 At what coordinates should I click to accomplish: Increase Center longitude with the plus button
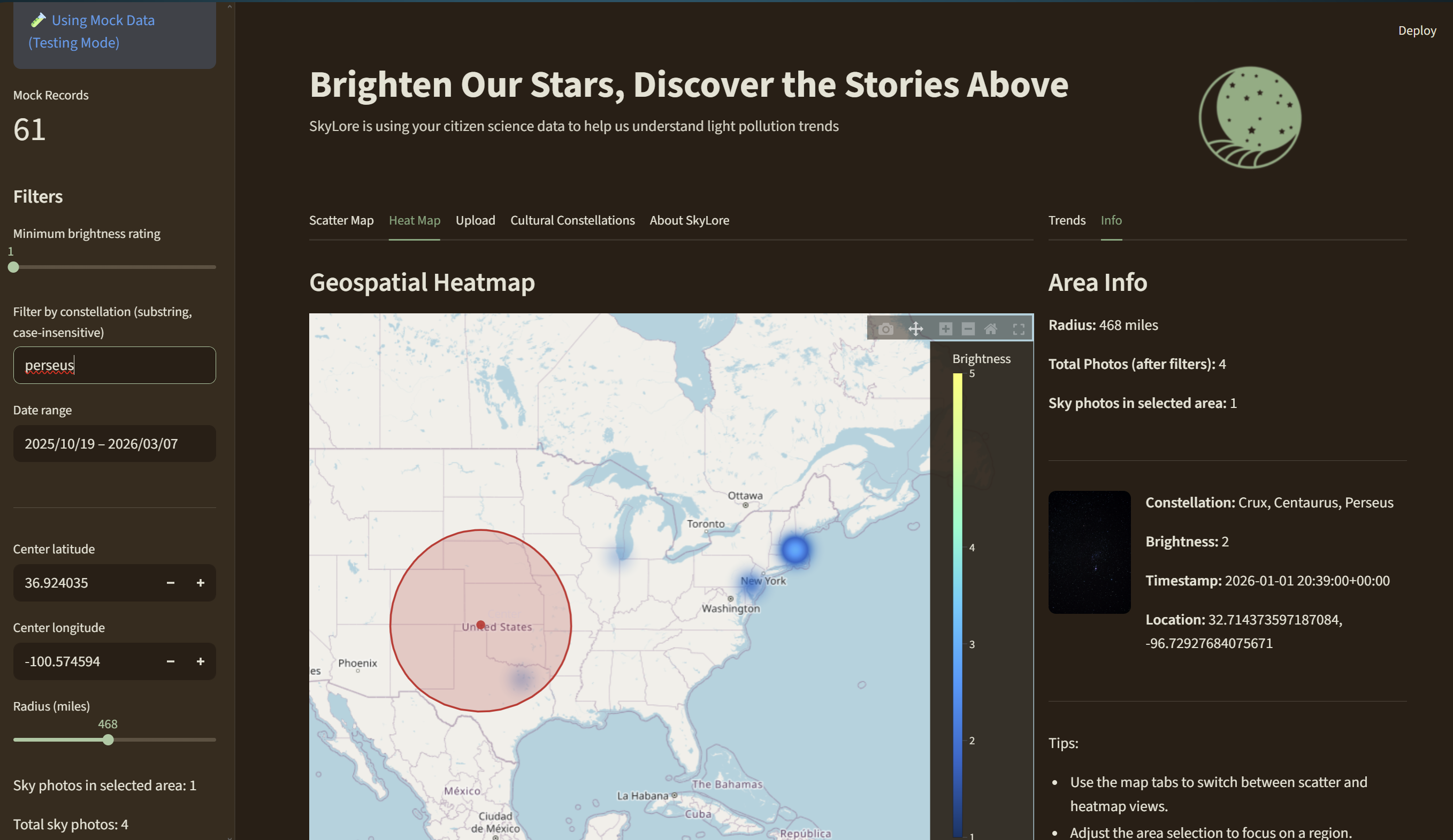(x=200, y=661)
